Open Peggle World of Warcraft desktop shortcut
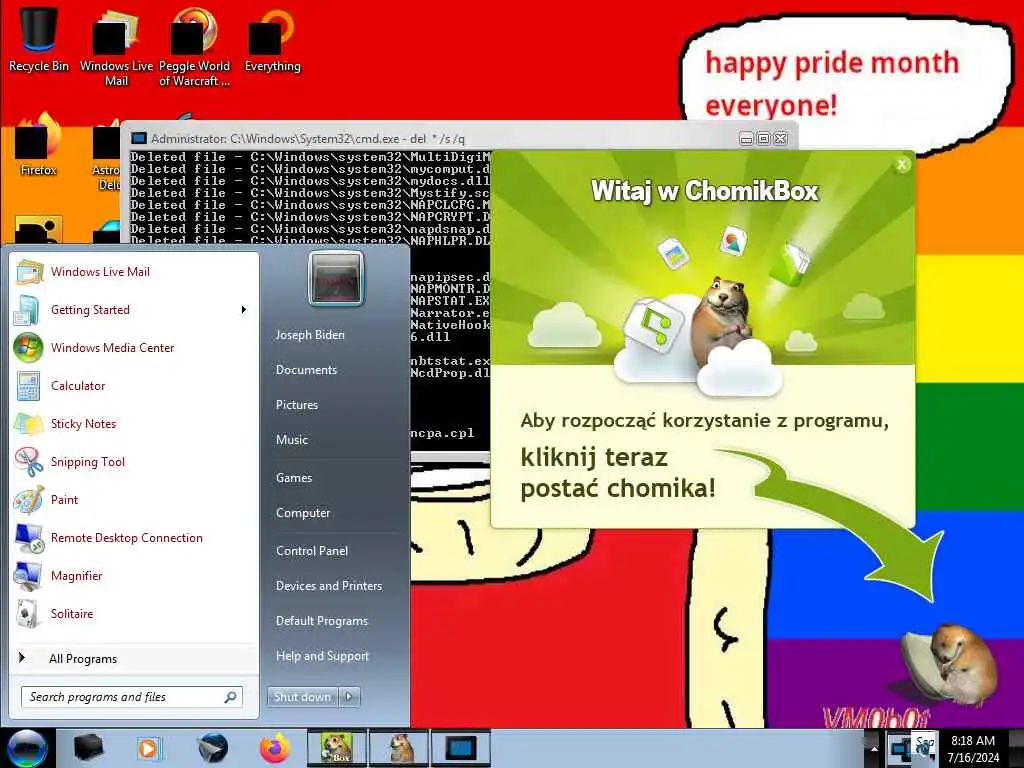The height and width of the screenshot is (768, 1024). pyautogui.click(x=194, y=47)
